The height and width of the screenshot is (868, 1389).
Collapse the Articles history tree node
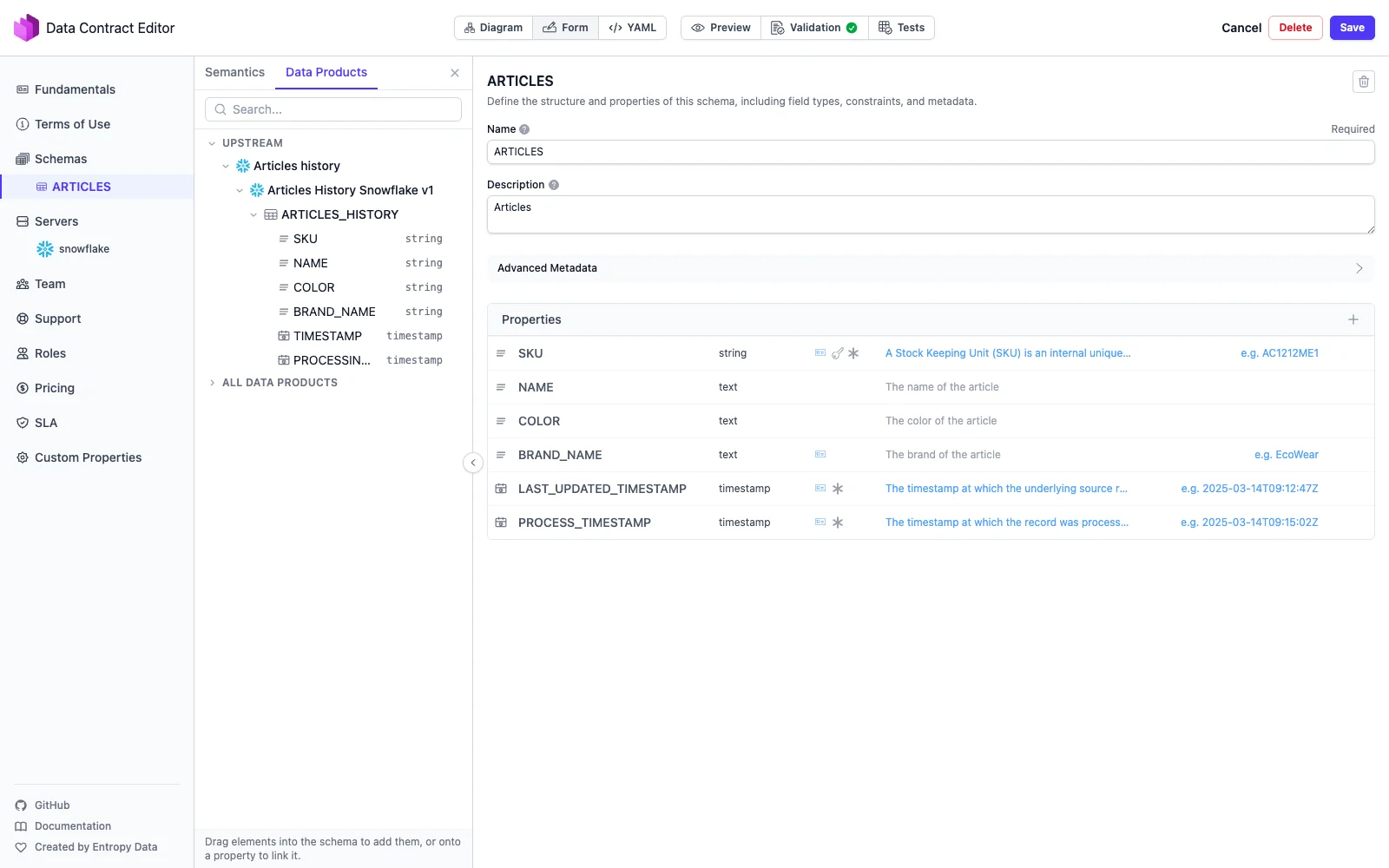tap(226, 166)
